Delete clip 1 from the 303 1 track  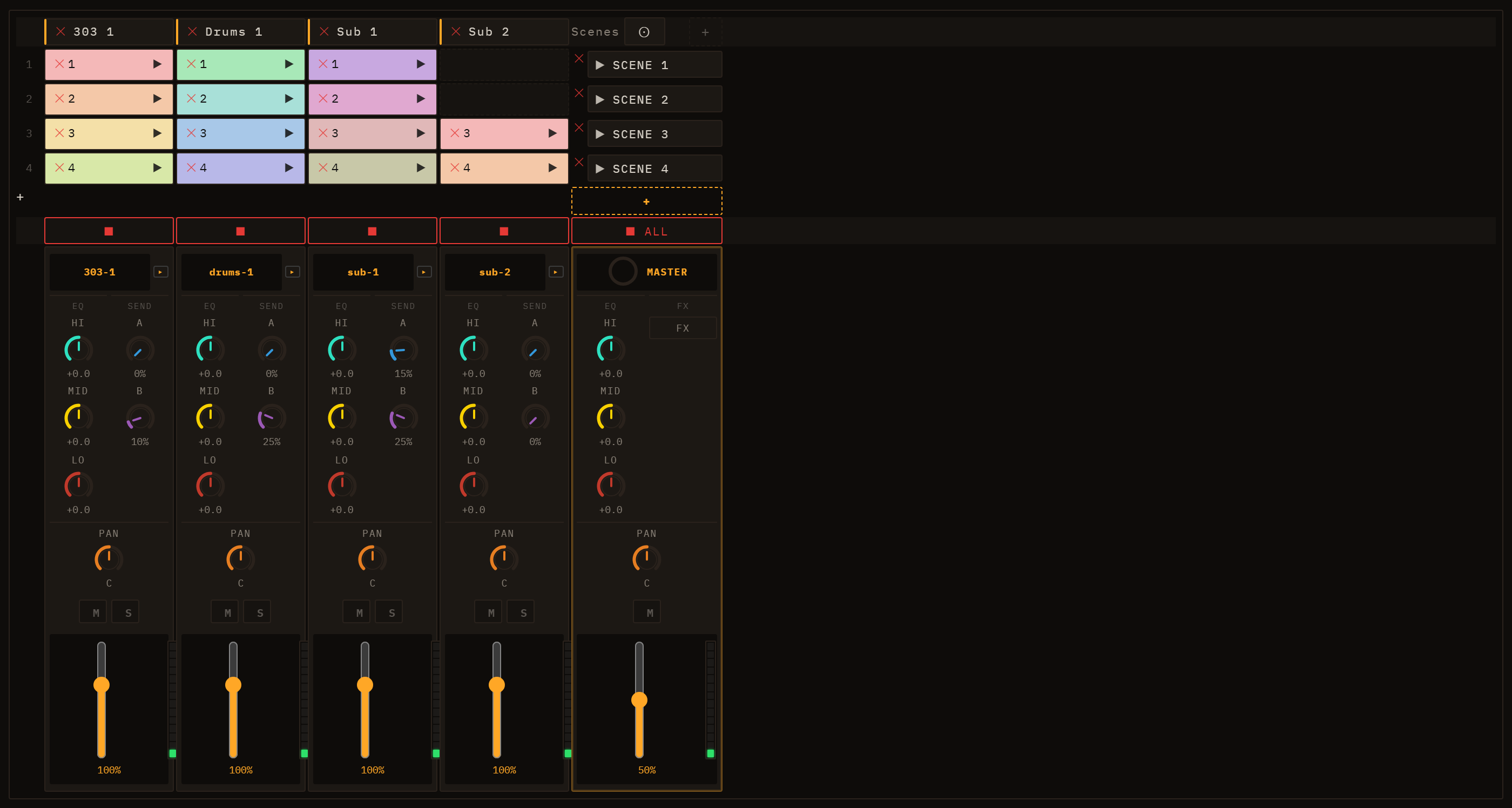tap(59, 63)
